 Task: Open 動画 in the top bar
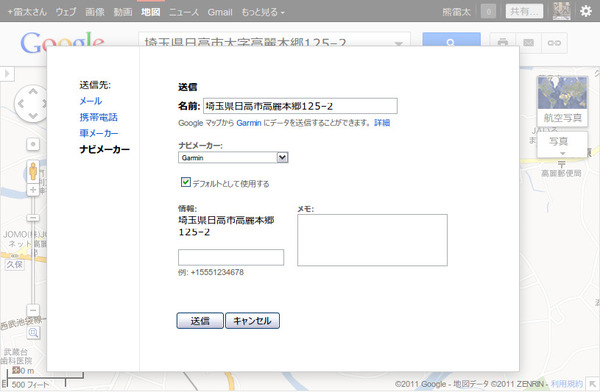tap(123, 12)
